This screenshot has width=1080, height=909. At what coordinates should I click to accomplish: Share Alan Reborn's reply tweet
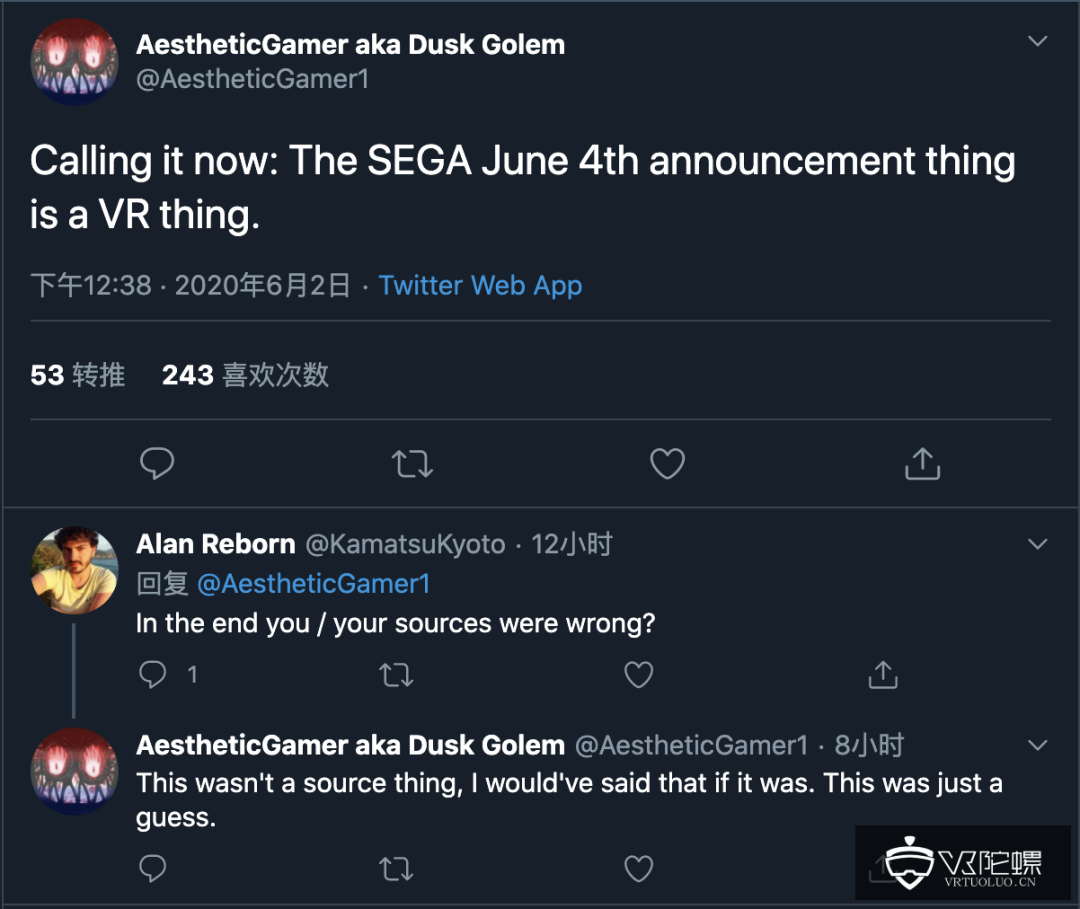(x=882, y=675)
